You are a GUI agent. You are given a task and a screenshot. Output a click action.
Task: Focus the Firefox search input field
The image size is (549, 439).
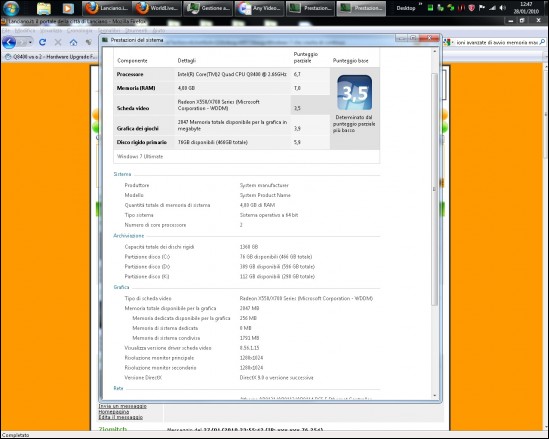496,42
